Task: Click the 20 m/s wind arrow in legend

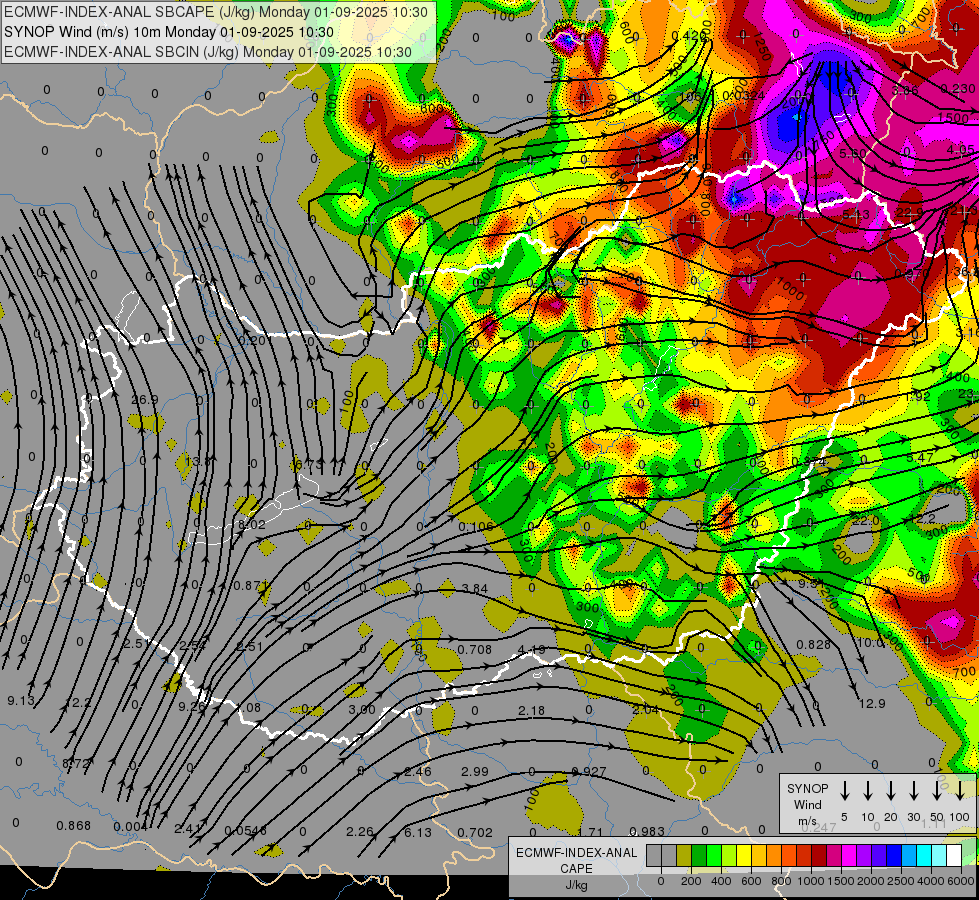Action: (x=891, y=790)
